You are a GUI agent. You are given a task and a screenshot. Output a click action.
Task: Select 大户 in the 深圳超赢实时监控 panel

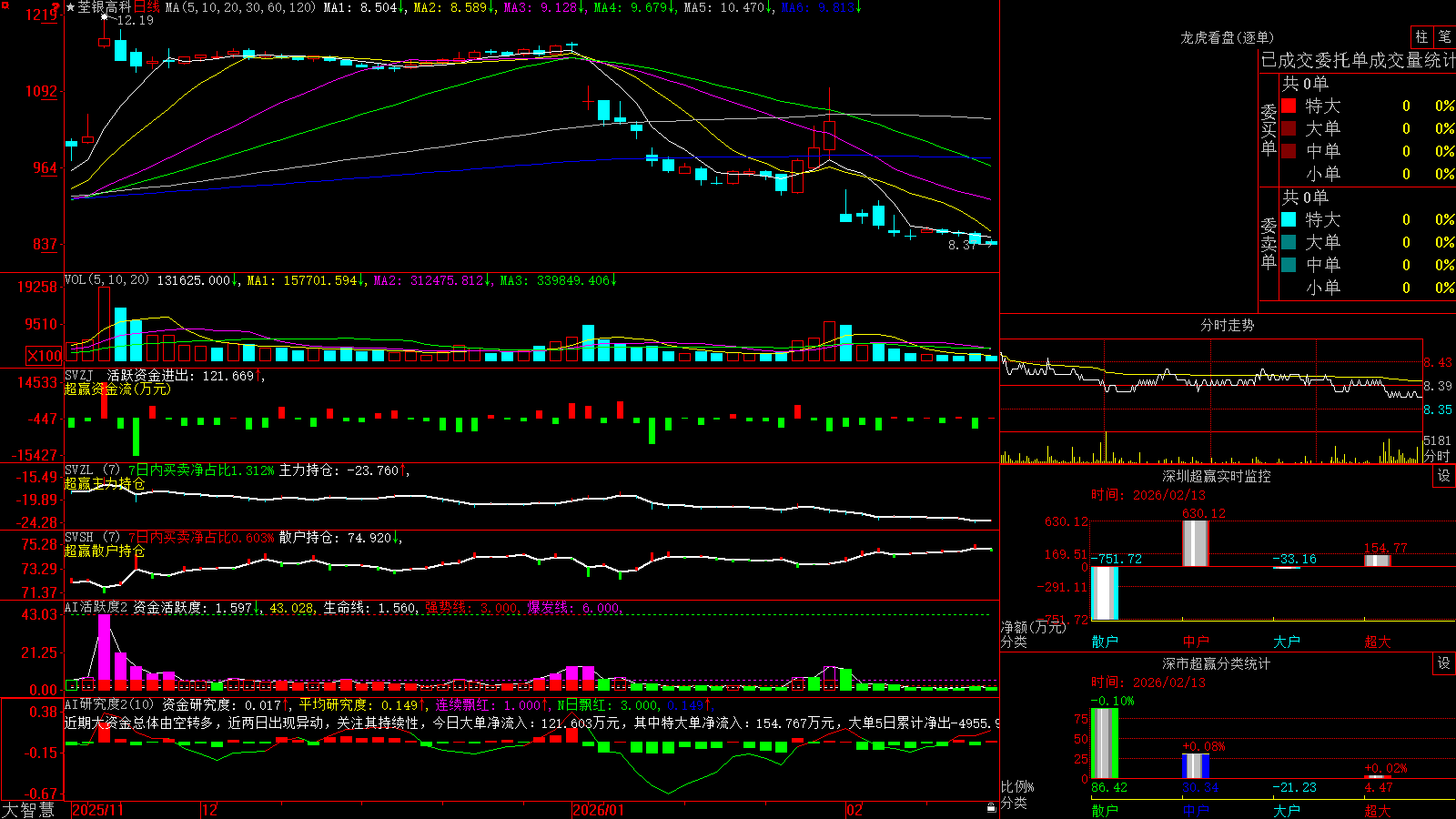pos(1287,642)
